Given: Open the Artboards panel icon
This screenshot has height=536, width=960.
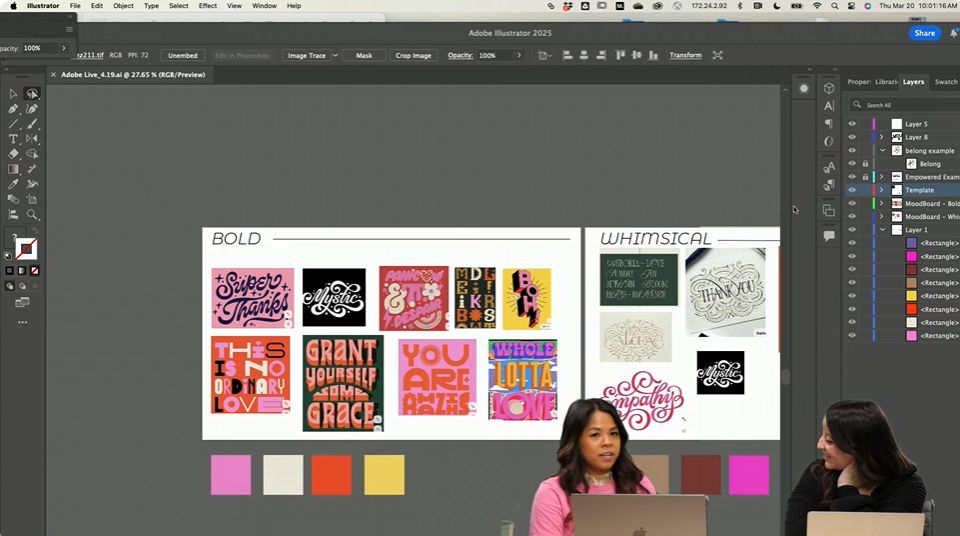Looking at the screenshot, I should pos(829,211).
